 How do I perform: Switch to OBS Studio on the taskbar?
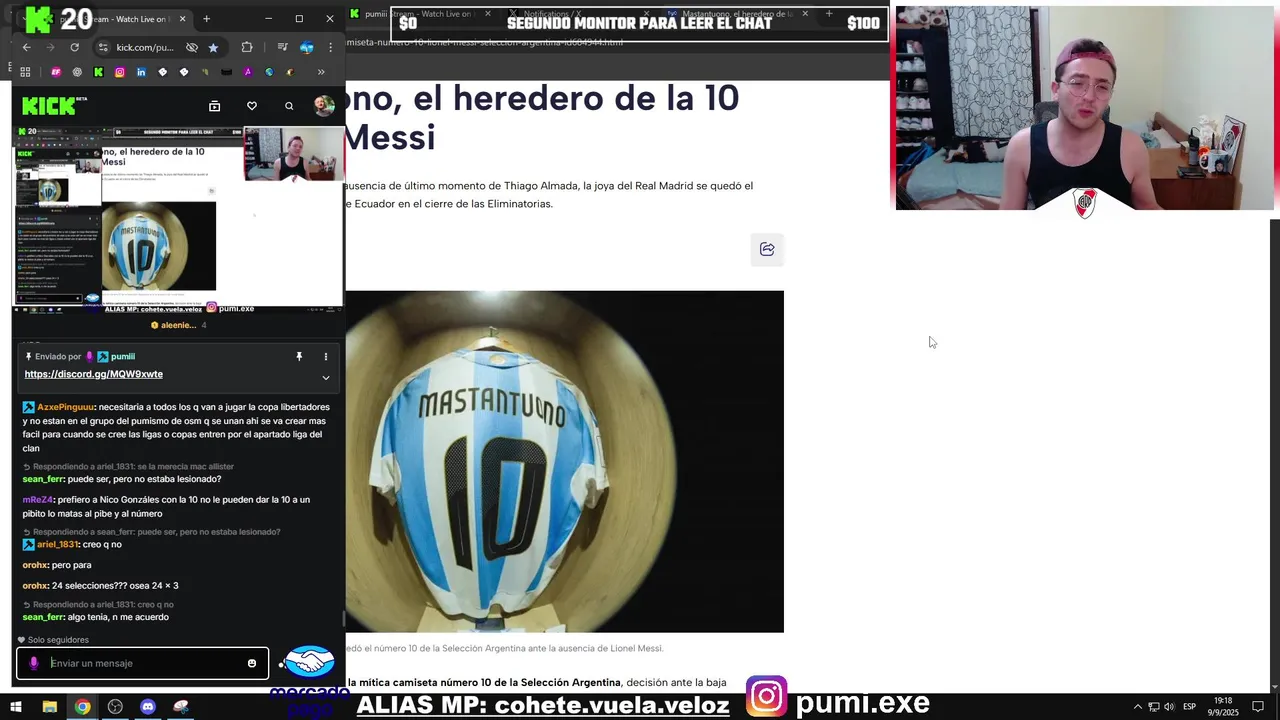click(x=115, y=707)
